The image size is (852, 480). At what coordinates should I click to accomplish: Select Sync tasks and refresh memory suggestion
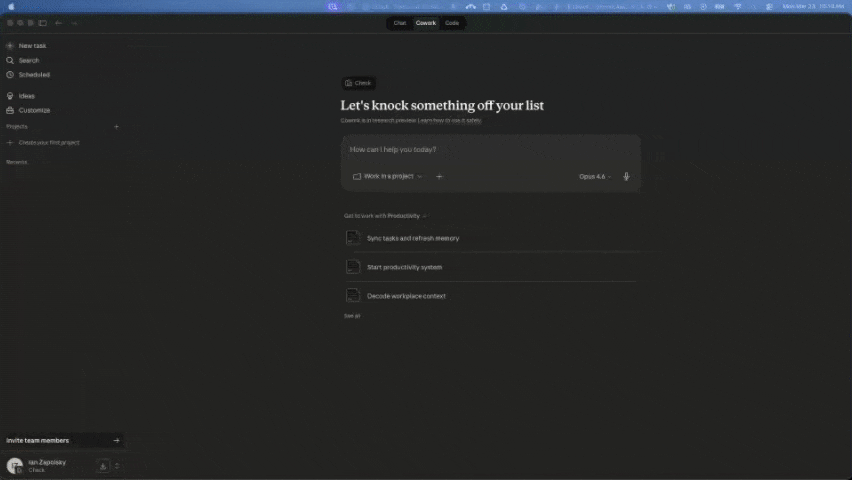491,238
